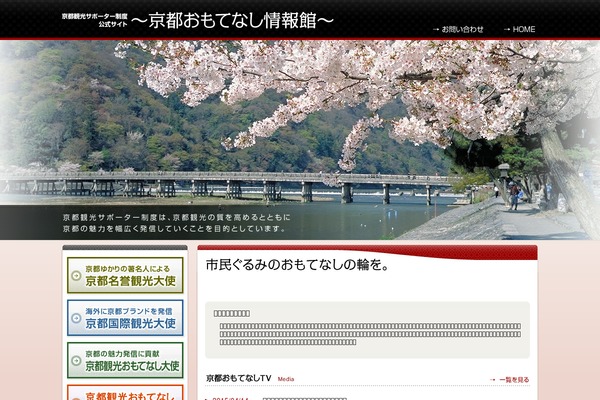Click the arrow icon on 京都名誉観光大使 banner
The width and height of the screenshot is (600, 400).
coord(76,276)
